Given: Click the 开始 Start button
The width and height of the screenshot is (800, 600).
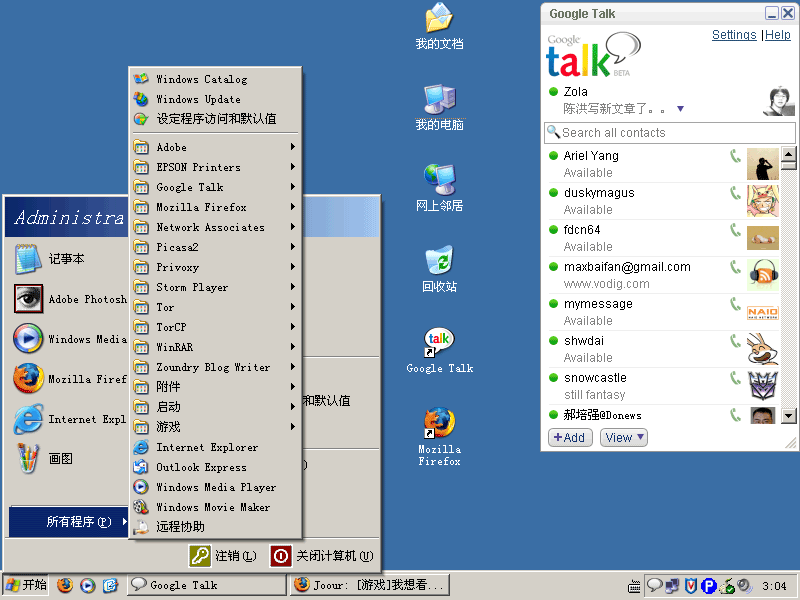Looking at the screenshot, I should pyautogui.click(x=26, y=585).
